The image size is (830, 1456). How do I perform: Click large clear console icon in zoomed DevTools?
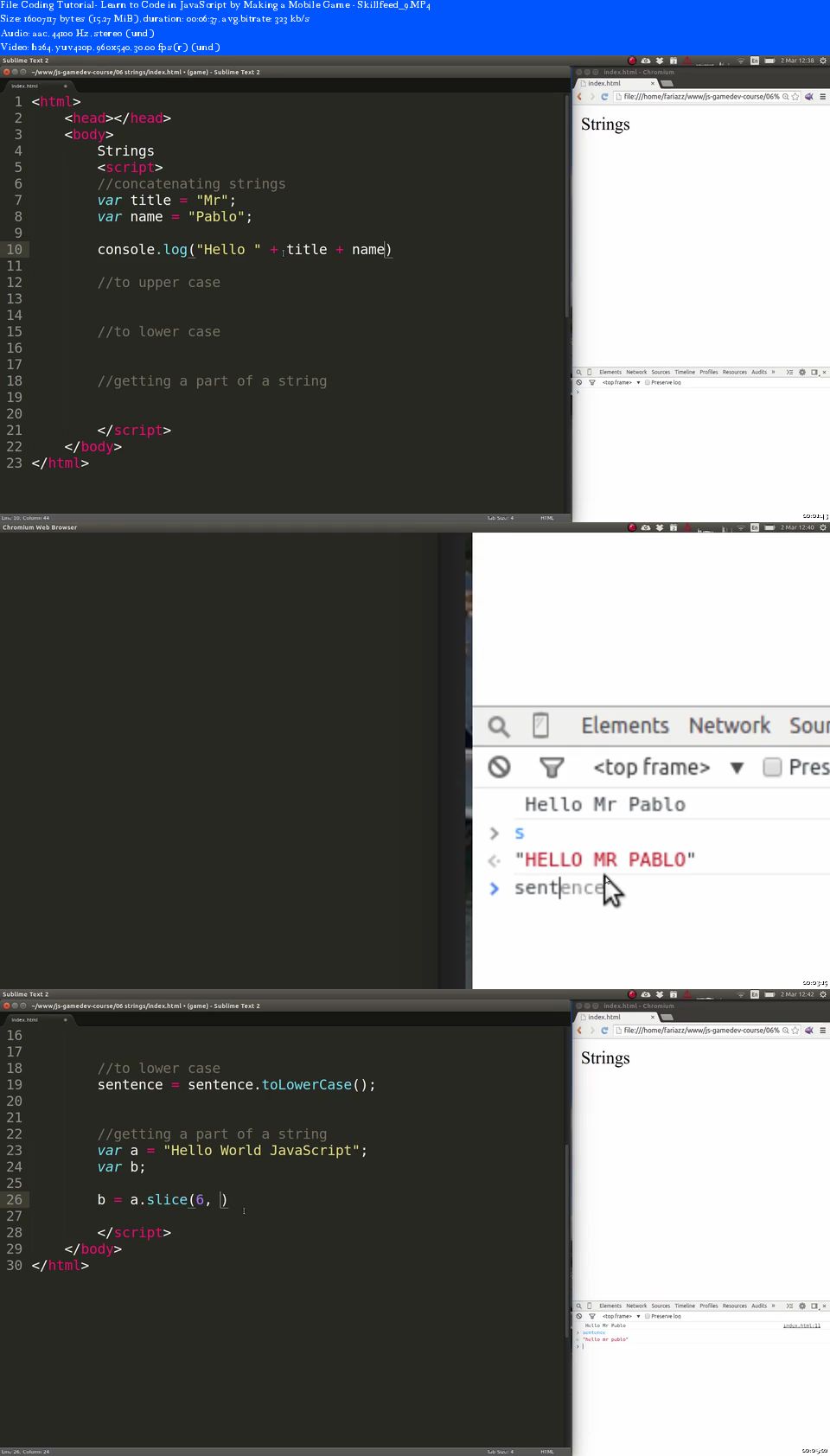tap(500, 767)
